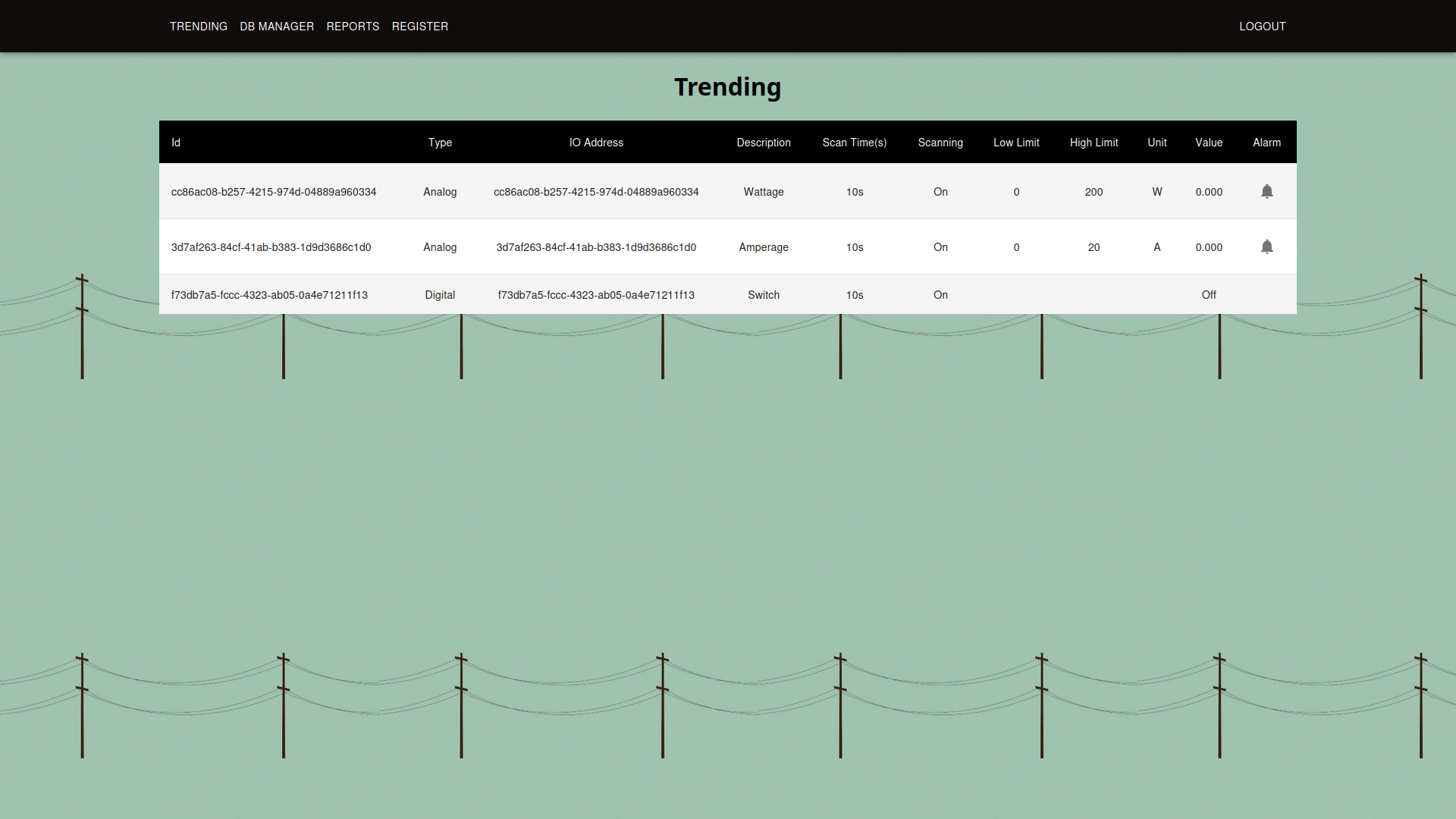Click the Analog type in Wattage row
1456x819 pixels.
tap(440, 192)
